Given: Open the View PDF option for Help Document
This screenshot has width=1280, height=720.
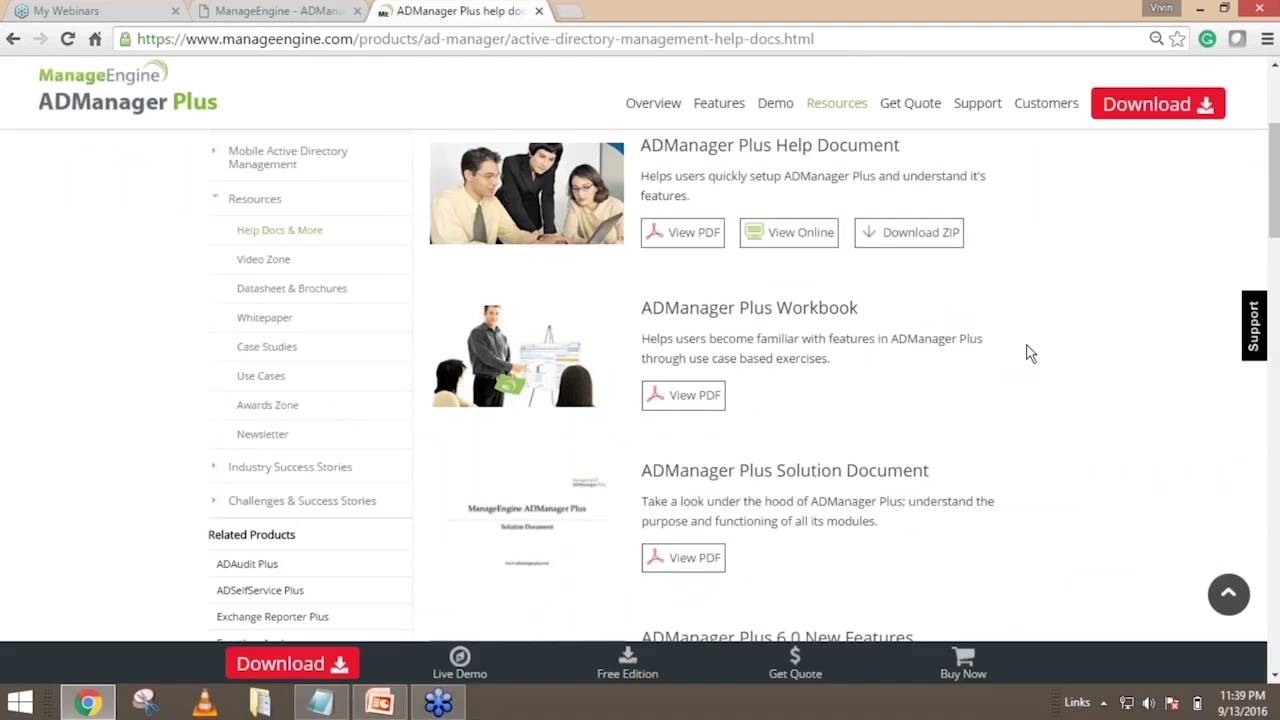Looking at the screenshot, I should pyautogui.click(x=682, y=232).
